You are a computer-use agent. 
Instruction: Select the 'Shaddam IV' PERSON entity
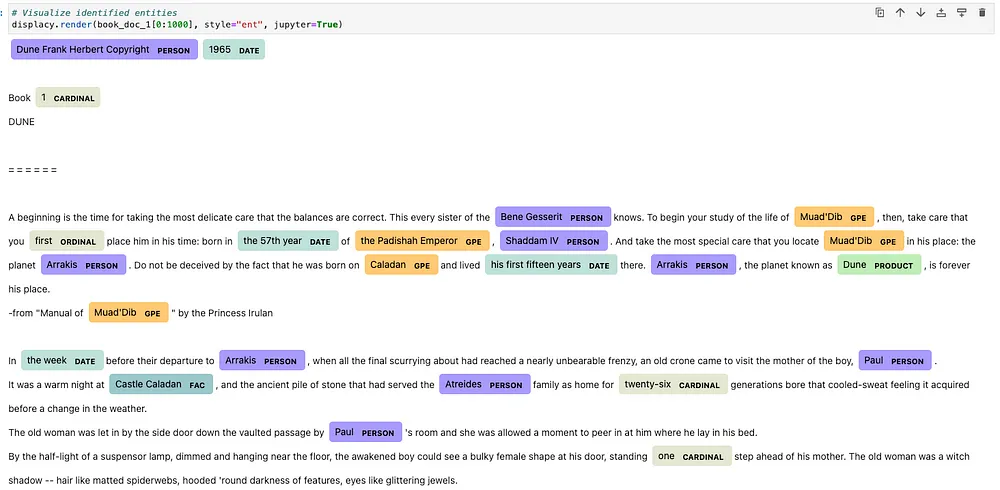tap(554, 241)
